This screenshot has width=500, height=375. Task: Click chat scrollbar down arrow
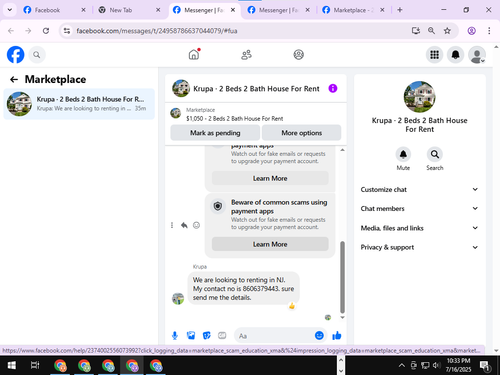tap(342, 317)
